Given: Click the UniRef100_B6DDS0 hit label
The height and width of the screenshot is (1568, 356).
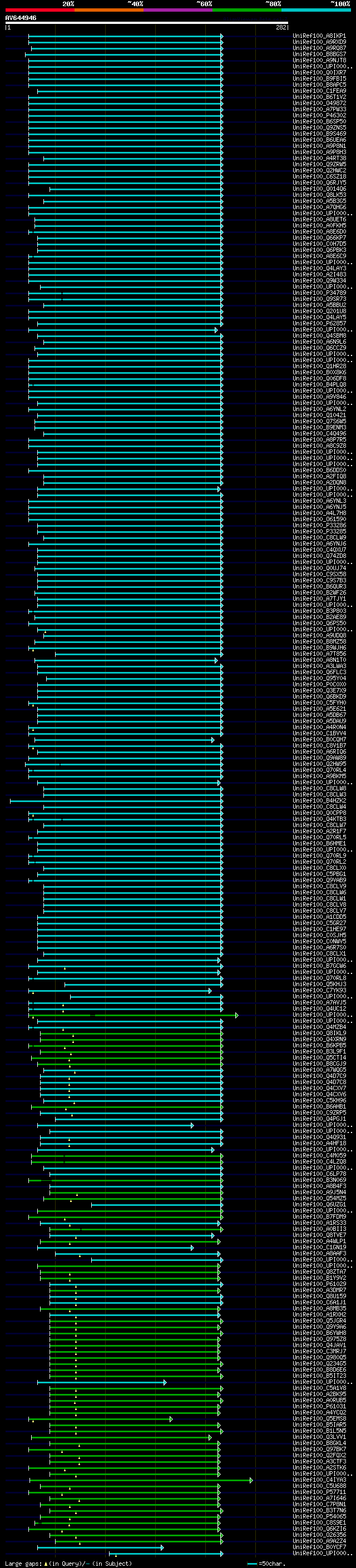Looking at the screenshot, I should [x=319, y=470].
